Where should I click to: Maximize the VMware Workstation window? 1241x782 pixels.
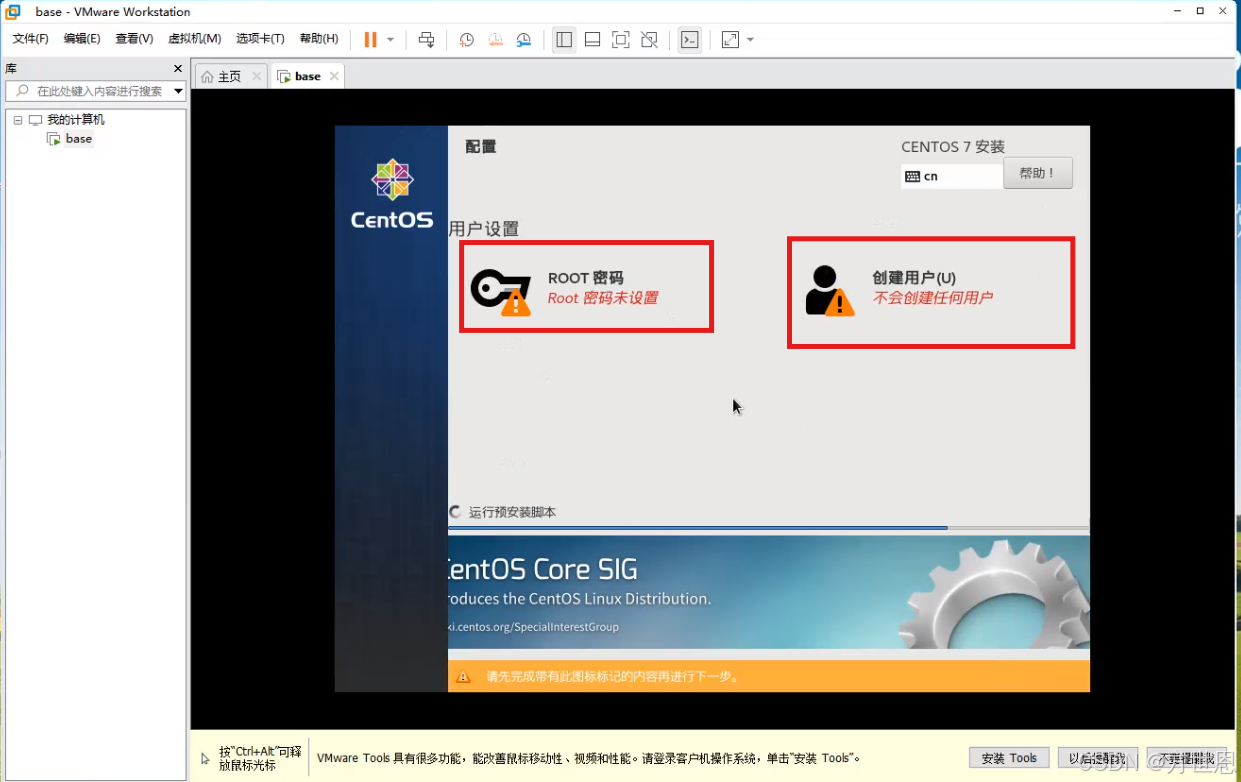(1200, 11)
